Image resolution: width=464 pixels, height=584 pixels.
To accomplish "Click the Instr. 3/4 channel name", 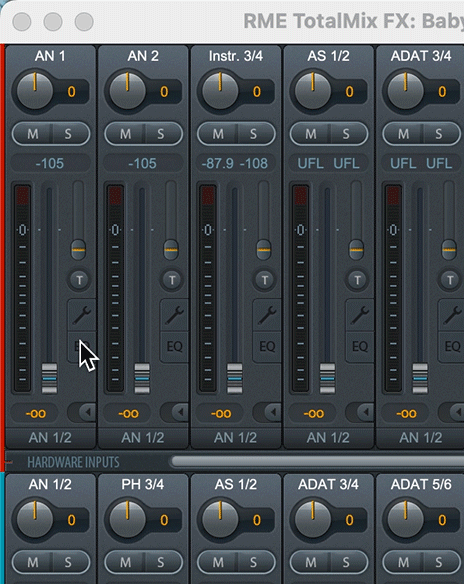I will click(x=236, y=56).
